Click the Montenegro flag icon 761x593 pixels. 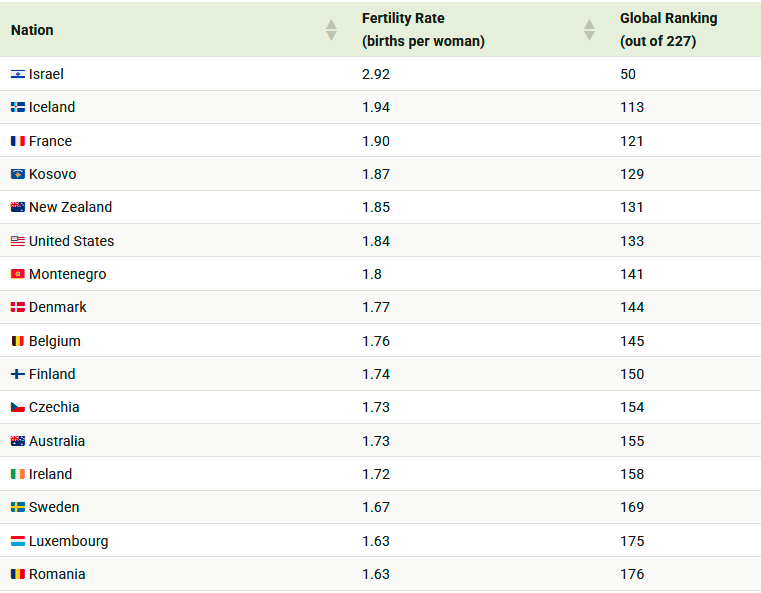tap(18, 274)
